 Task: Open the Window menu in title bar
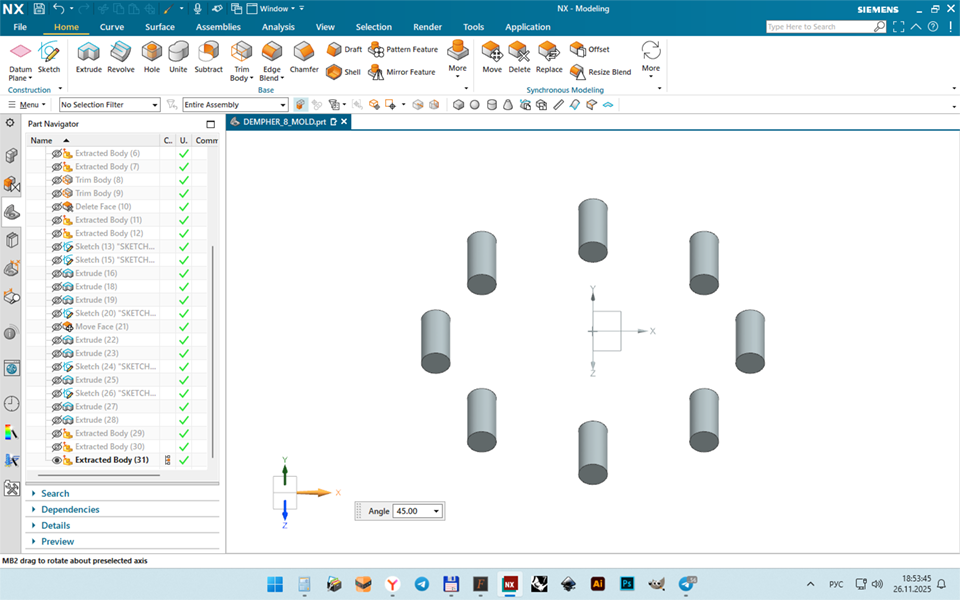click(271, 9)
